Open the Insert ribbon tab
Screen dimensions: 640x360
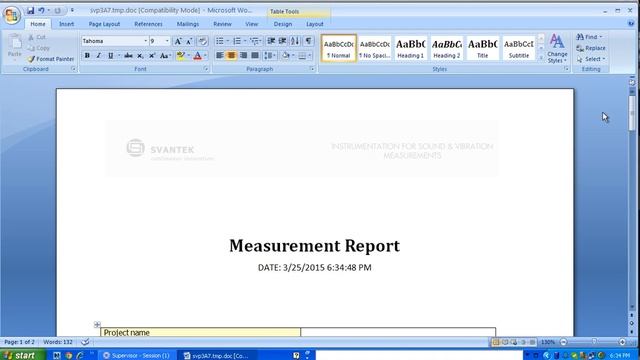click(67, 24)
